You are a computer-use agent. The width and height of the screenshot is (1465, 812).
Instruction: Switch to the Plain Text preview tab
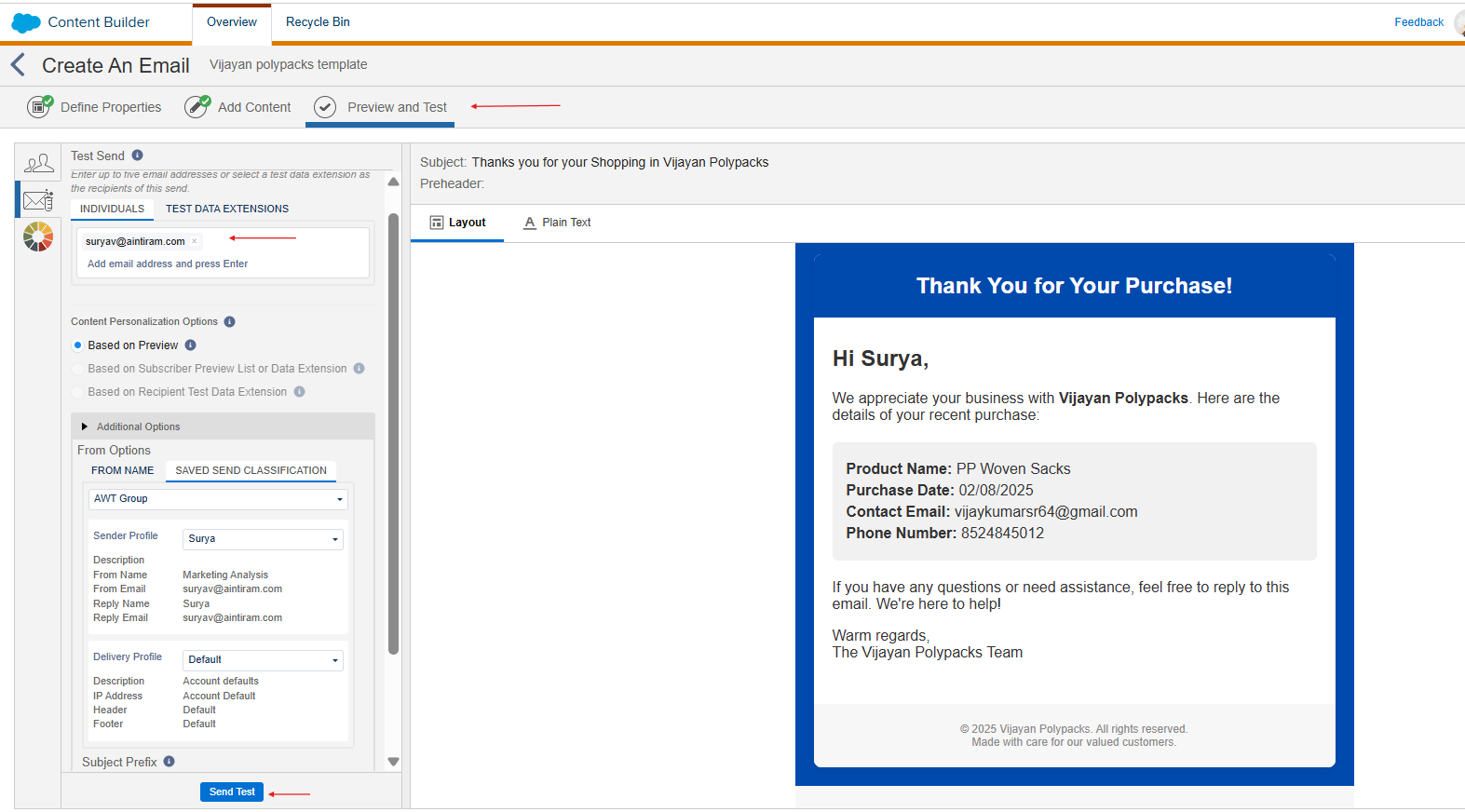coord(557,223)
